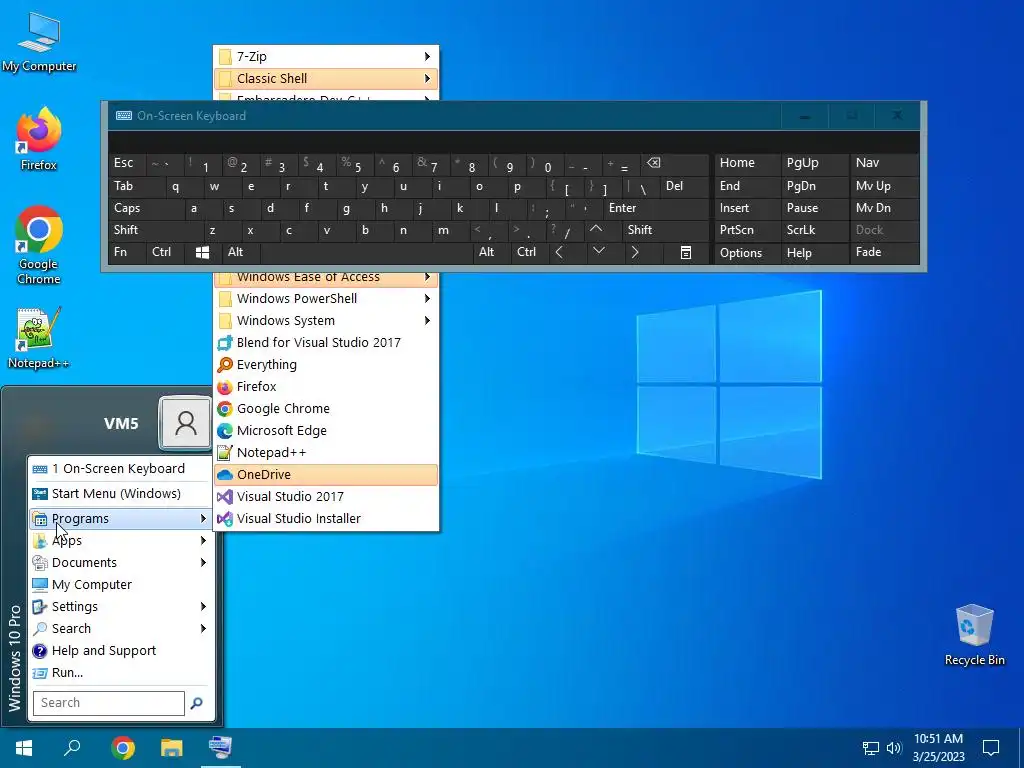Launch Everything from Programs menu
This screenshot has height=768, width=1024.
coord(326,365)
